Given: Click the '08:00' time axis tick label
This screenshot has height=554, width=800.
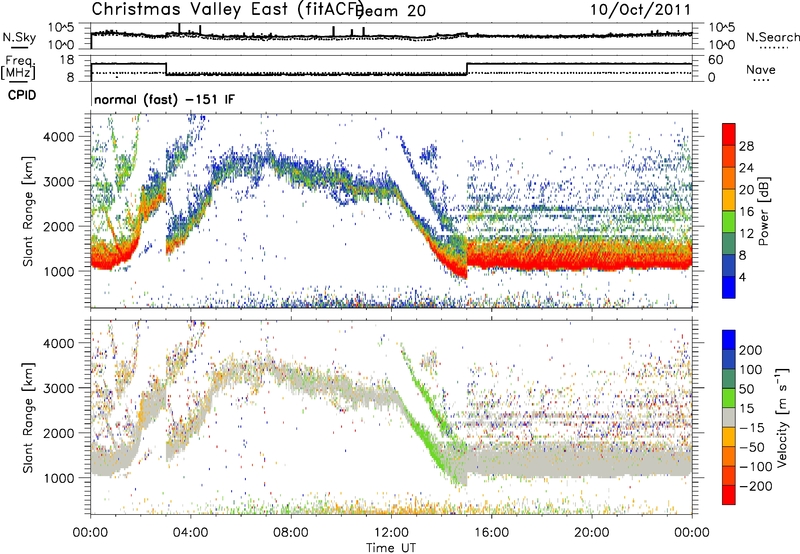Looking at the screenshot, I should click(x=291, y=533).
